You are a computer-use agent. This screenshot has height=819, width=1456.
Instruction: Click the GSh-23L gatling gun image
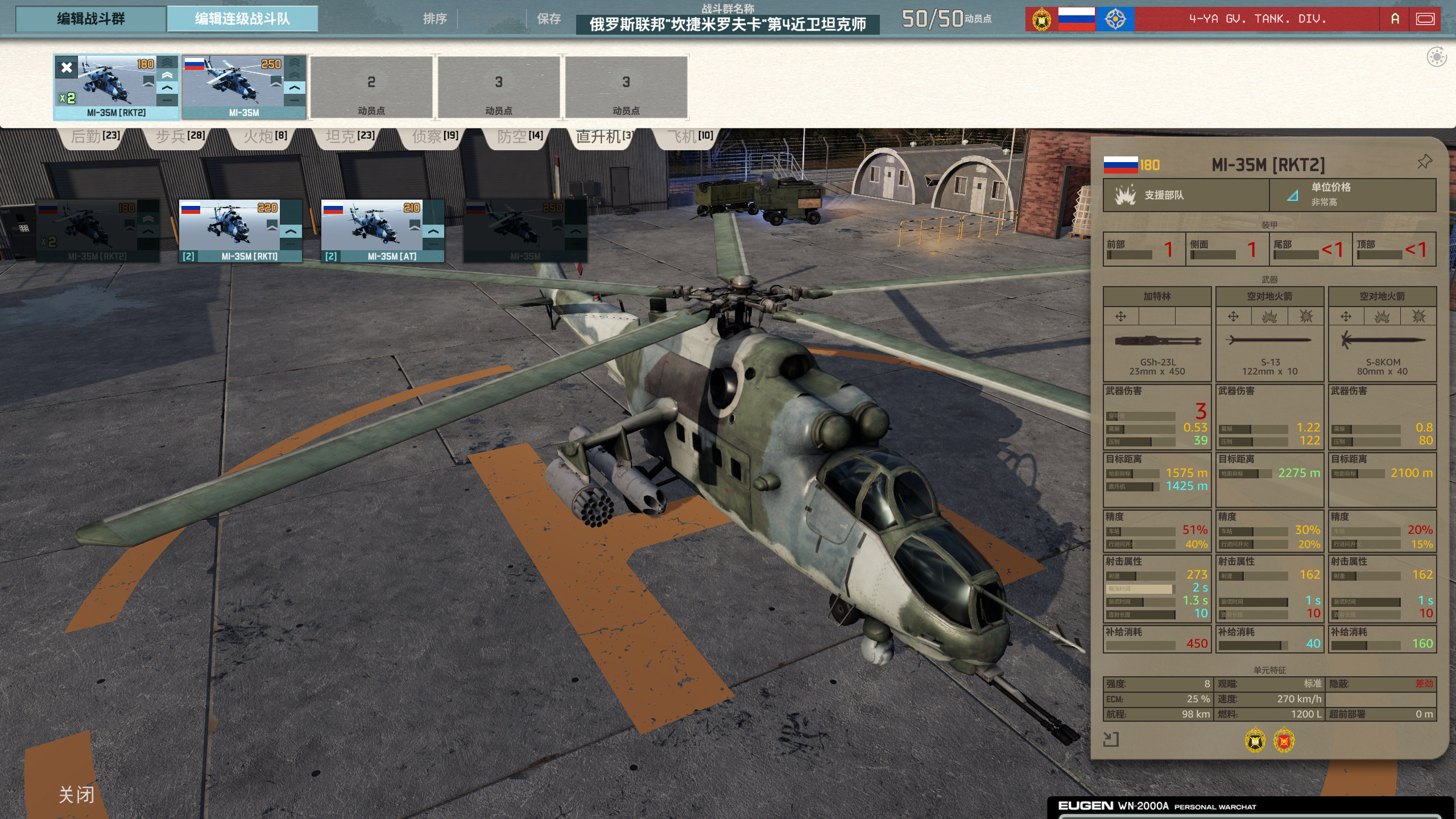(1157, 341)
